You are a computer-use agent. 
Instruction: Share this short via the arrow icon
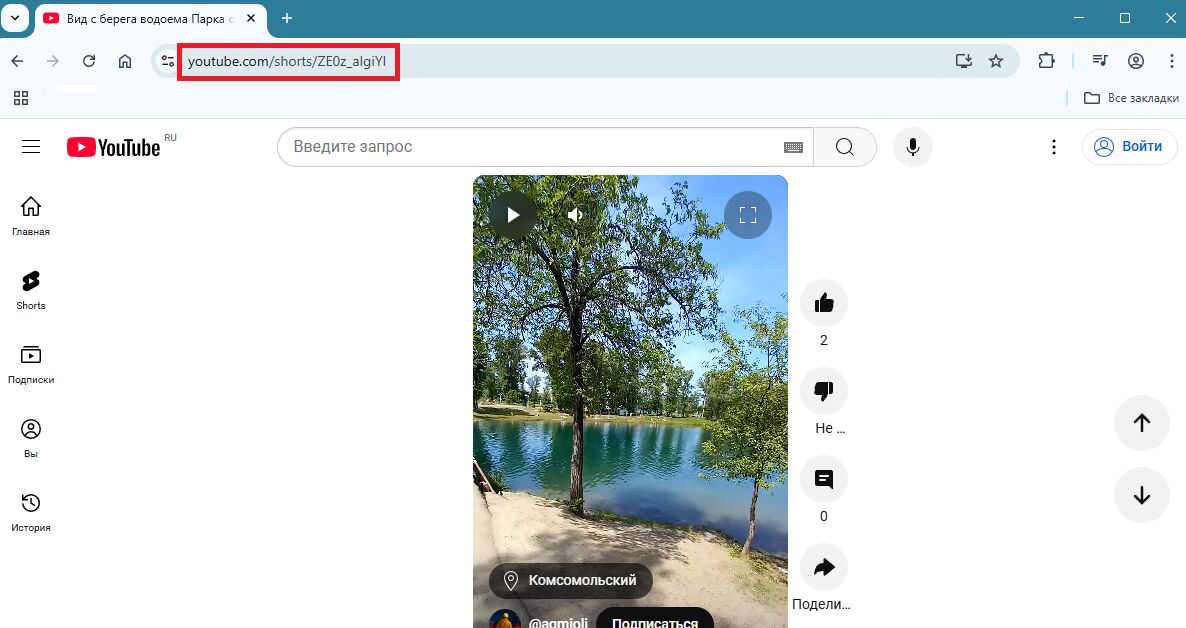(x=824, y=567)
